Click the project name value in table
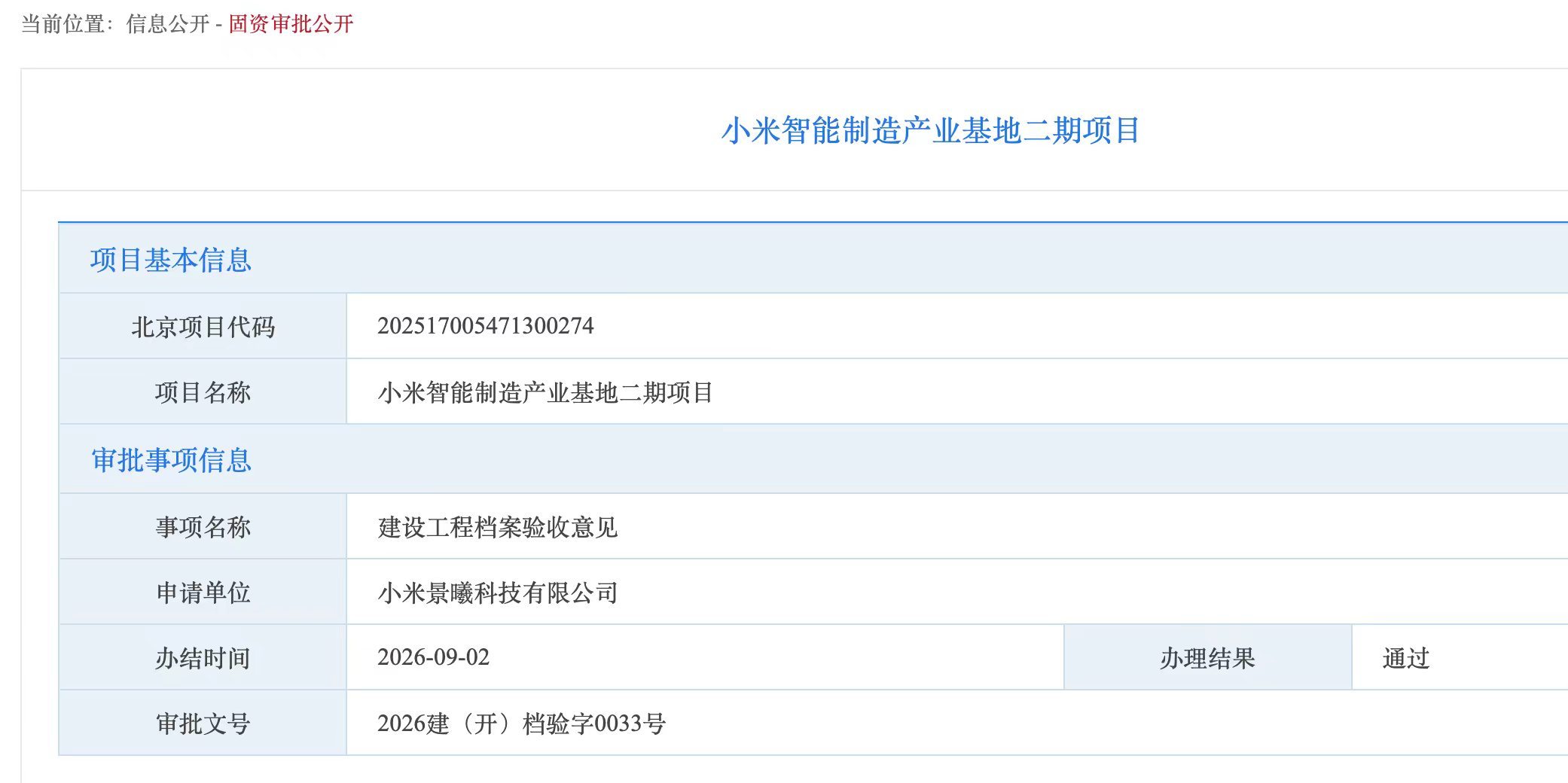The image size is (1568, 783). (545, 392)
